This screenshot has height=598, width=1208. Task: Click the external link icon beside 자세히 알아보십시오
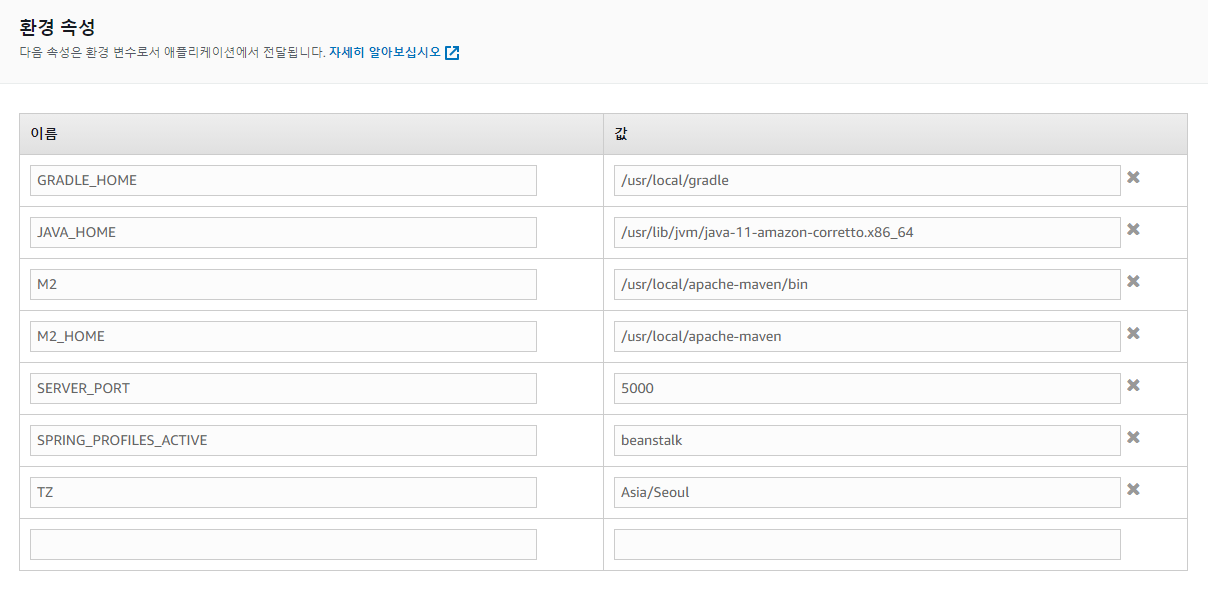pos(452,53)
